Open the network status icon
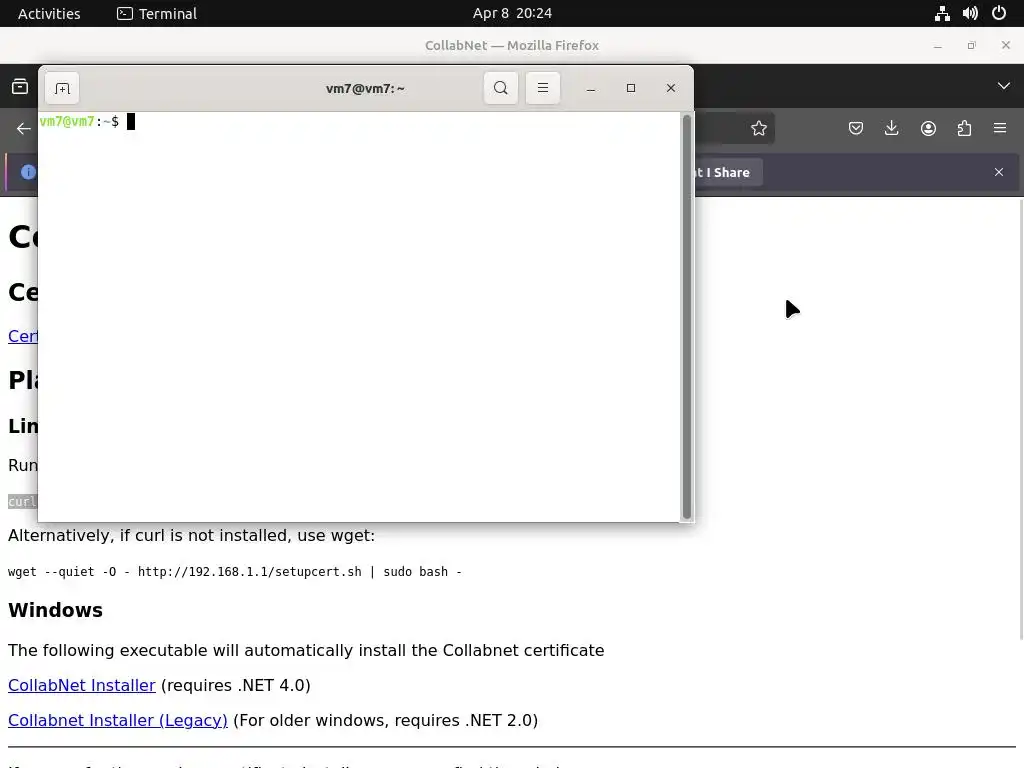Screen dimensions: 1024x768 coord(942,13)
